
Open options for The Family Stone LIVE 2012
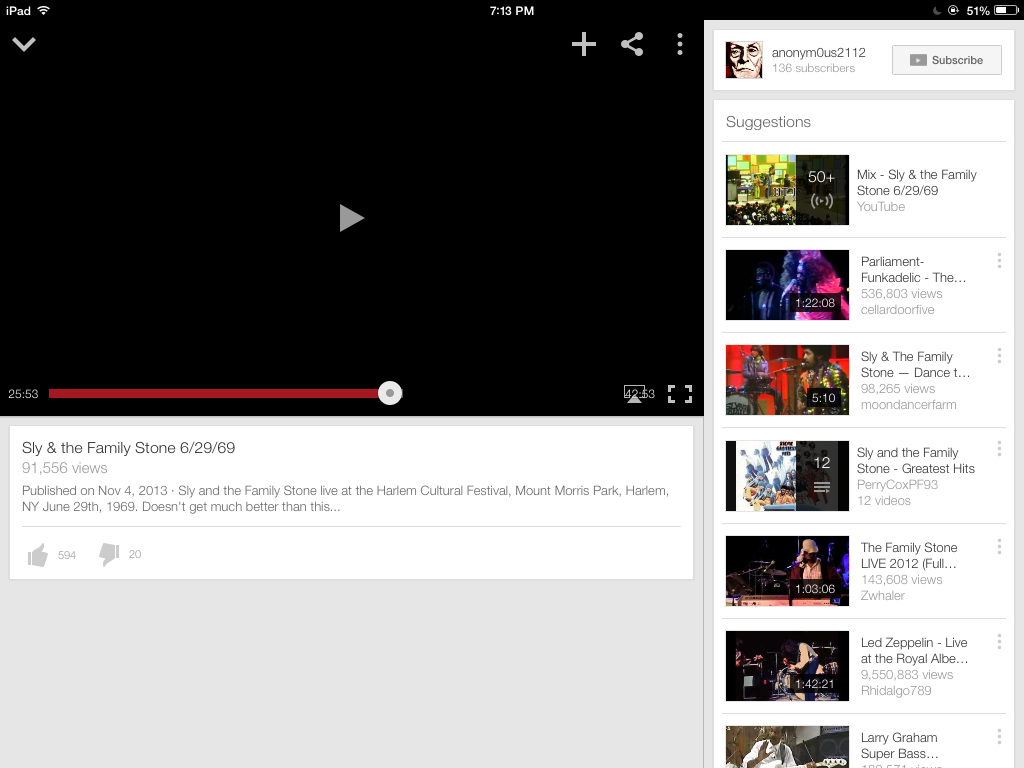998,547
